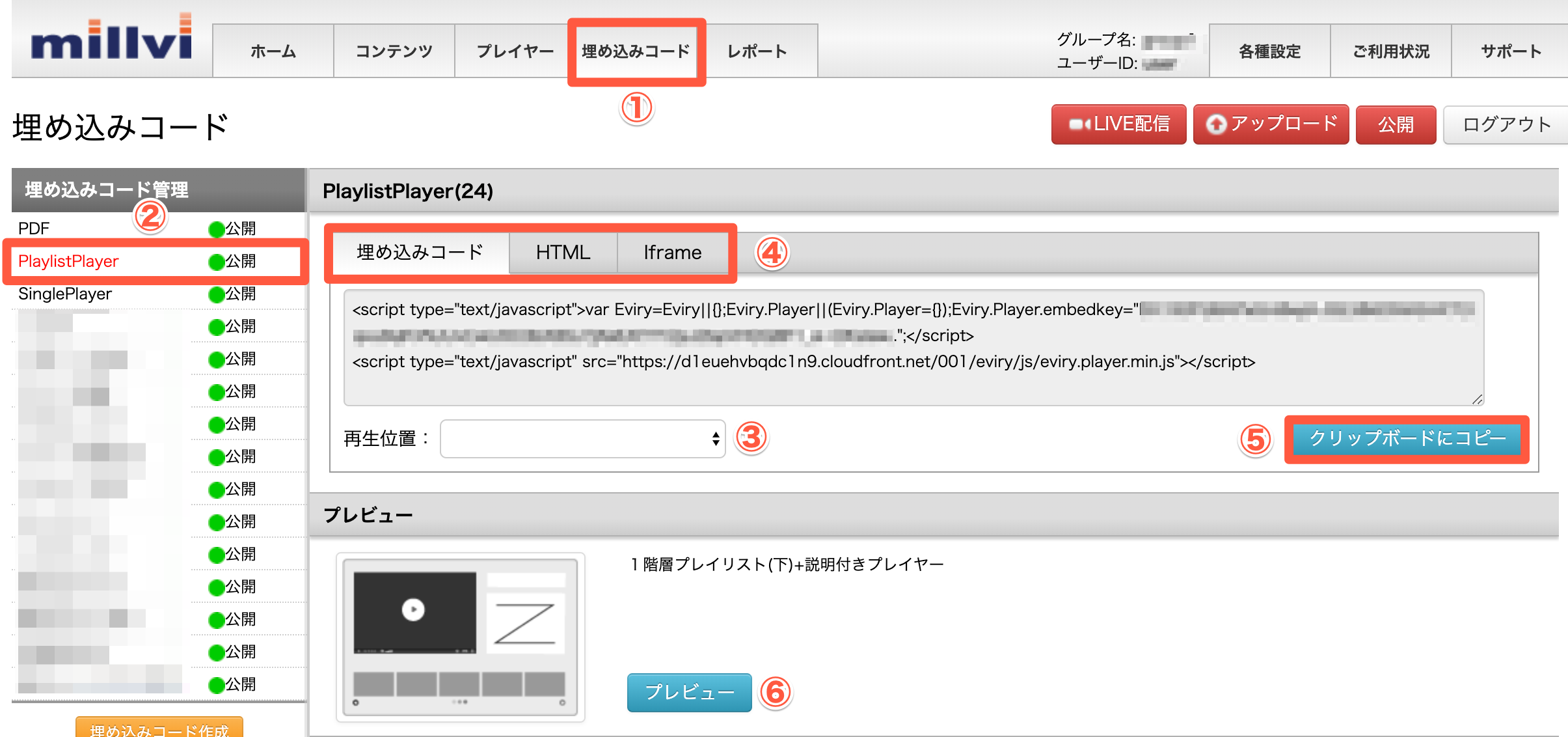Switch to the HTML code tab

[x=563, y=253]
